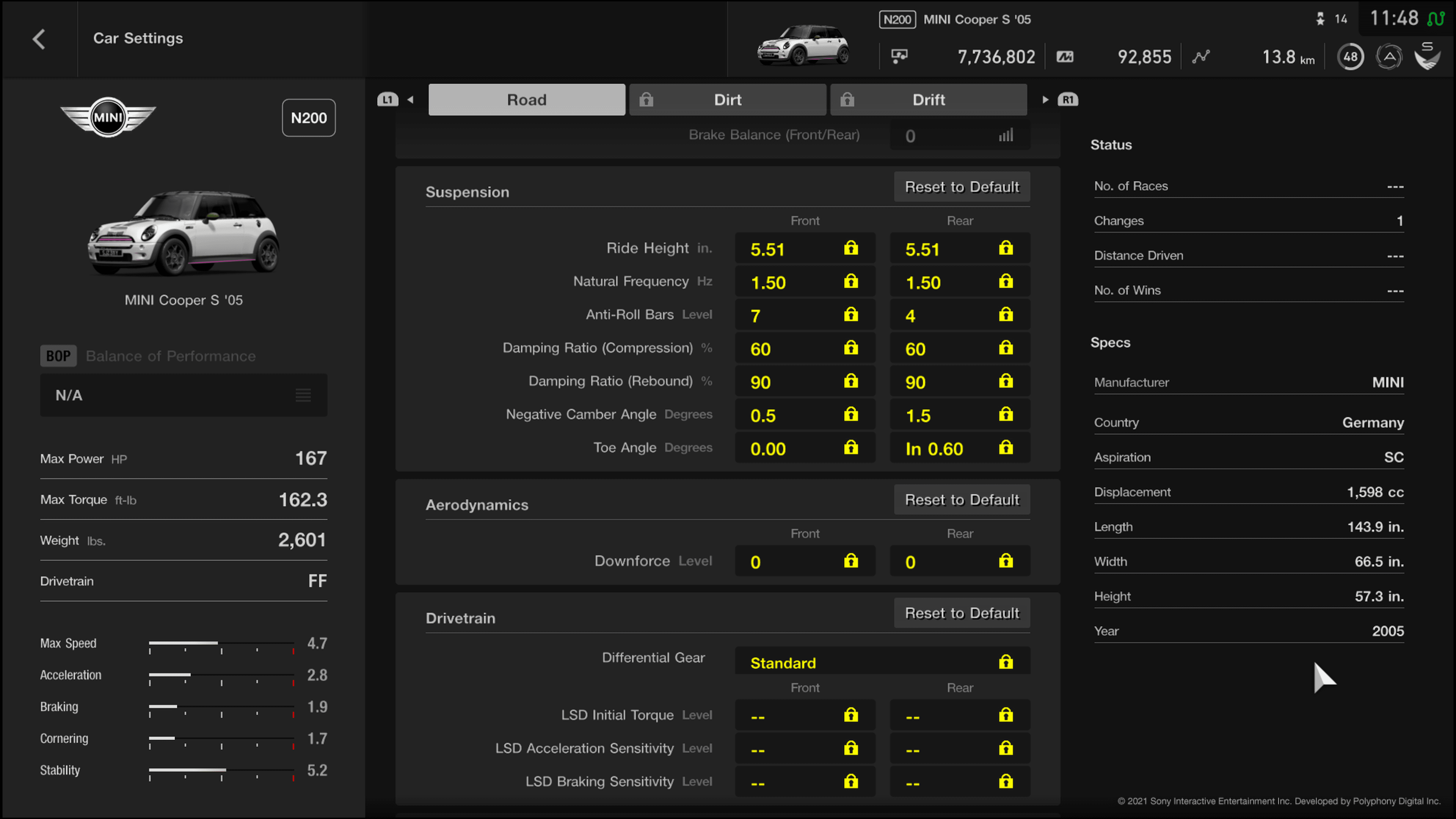
Task: Click the daily distance graph icon
Action: point(1201,56)
